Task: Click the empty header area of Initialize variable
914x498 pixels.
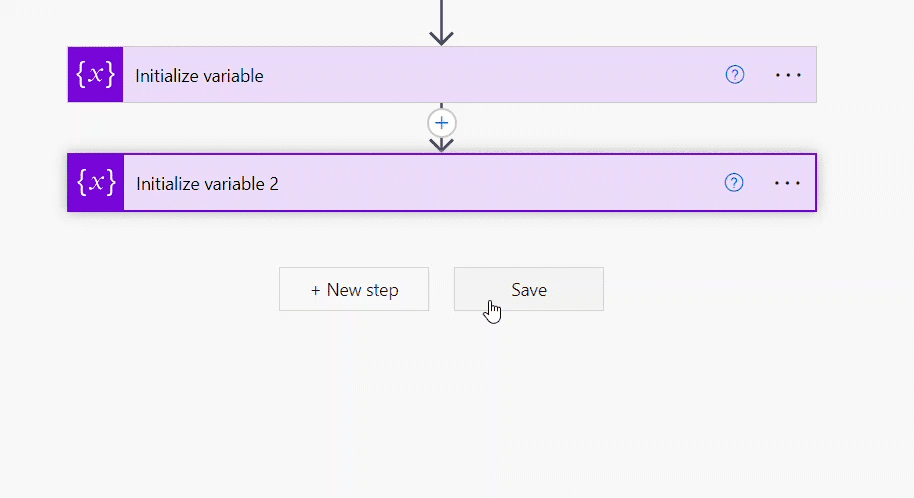Action: [480, 75]
